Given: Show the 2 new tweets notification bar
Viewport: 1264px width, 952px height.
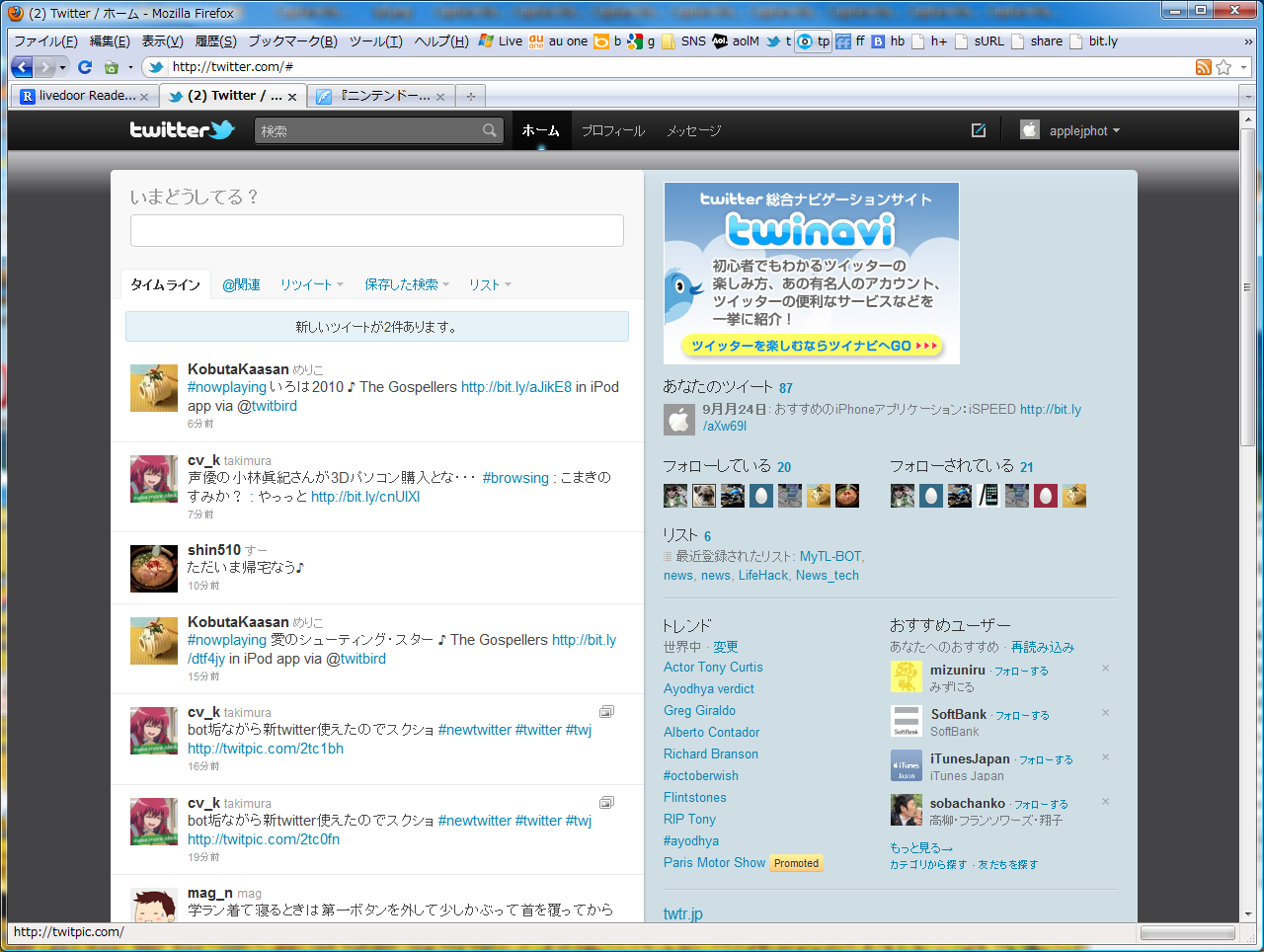Looking at the screenshot, I should tap(377, 327).
